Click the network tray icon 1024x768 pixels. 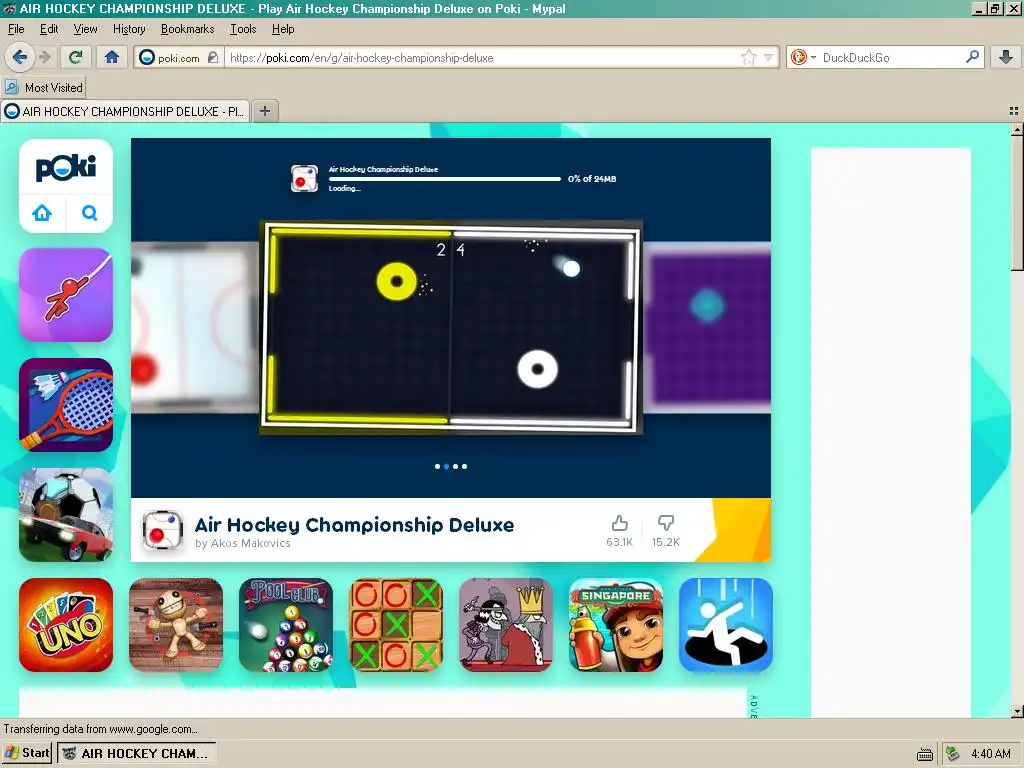pos(952,754)
